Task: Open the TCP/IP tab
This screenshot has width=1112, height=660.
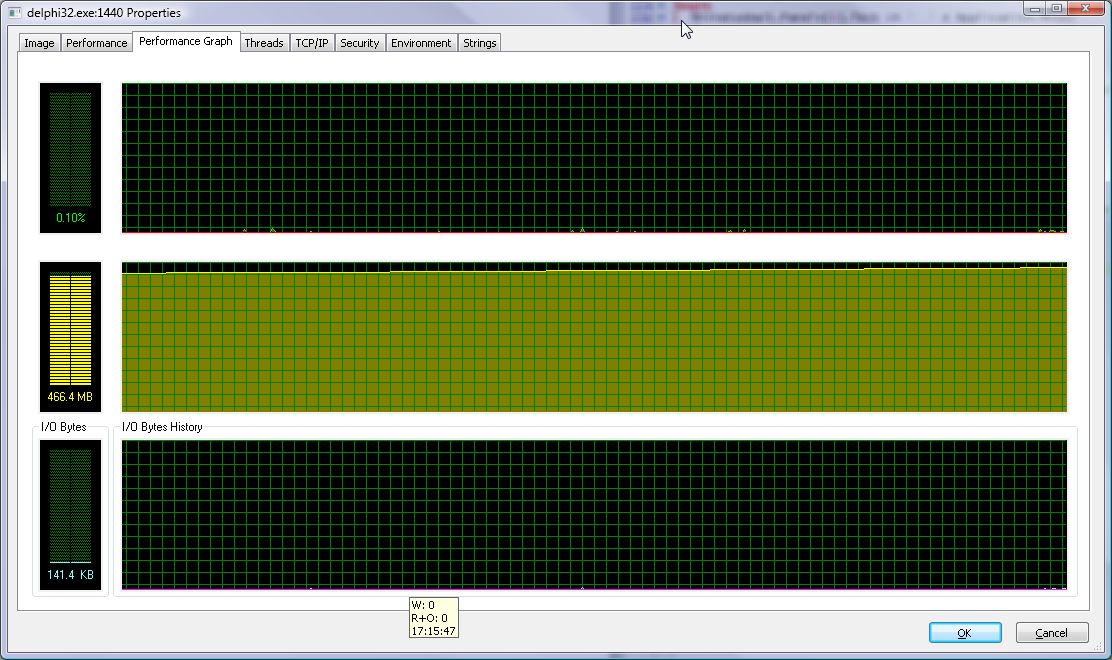Action: point(312,43)
